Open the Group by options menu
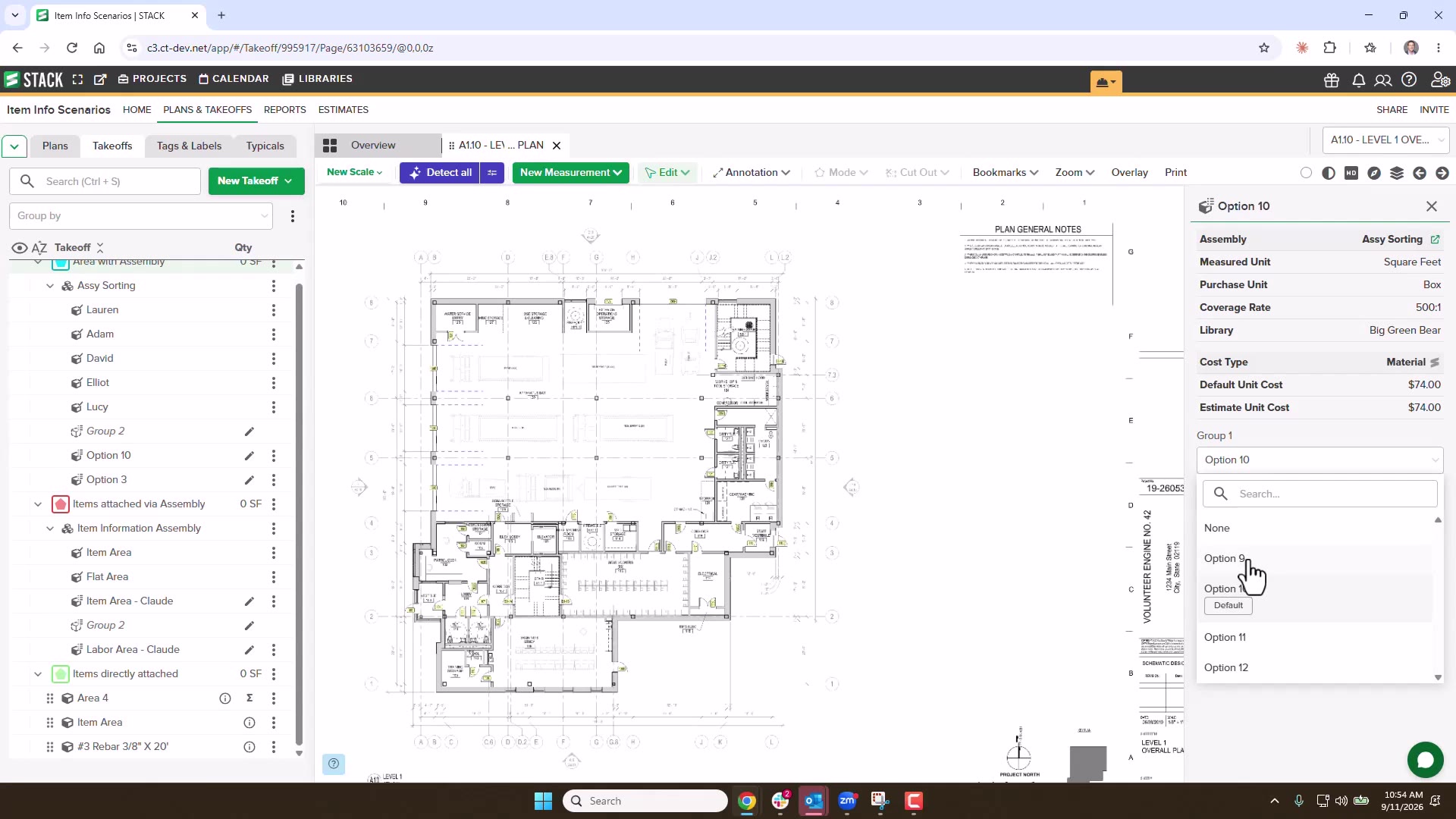The height and width of the screenshot is (819, 1456). pyautogui.click(x=293, y=216)
